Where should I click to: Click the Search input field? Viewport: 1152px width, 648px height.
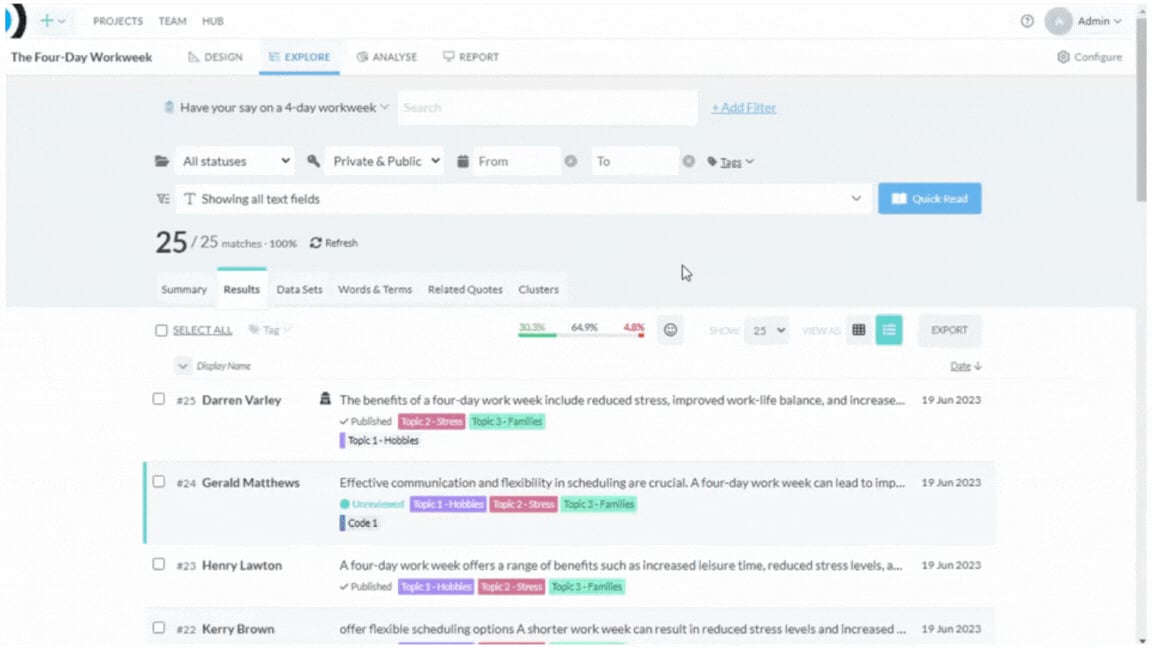point(547,107)
